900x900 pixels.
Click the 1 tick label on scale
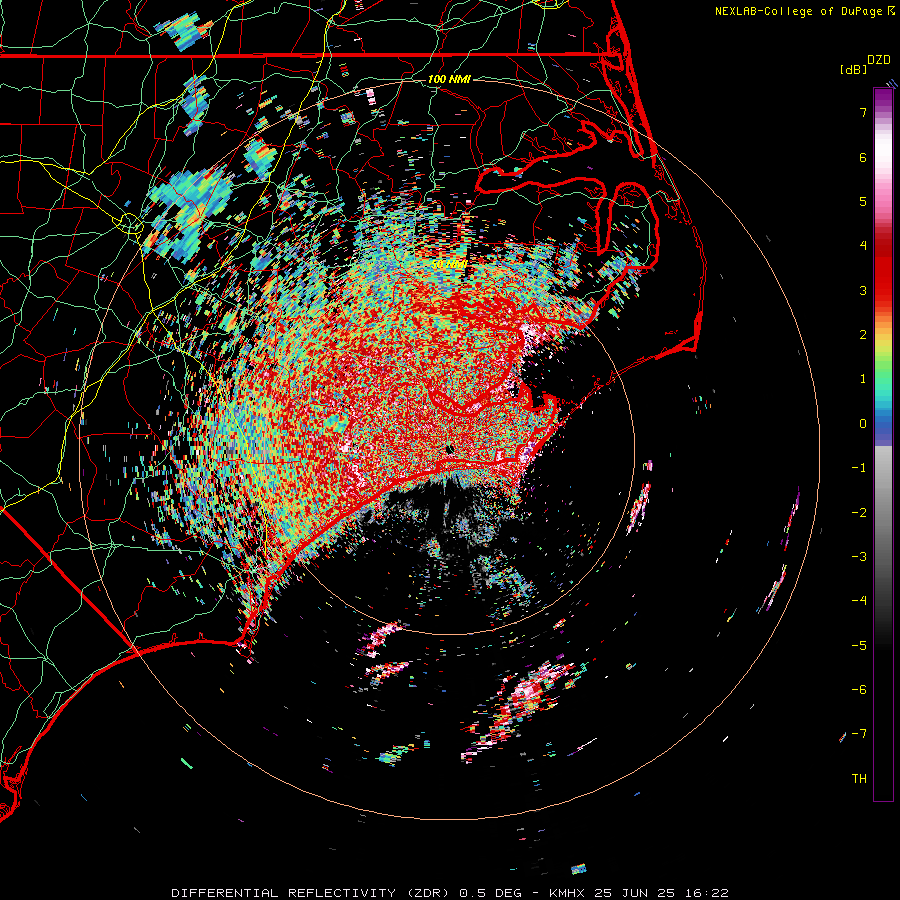(x=863, y=379)
